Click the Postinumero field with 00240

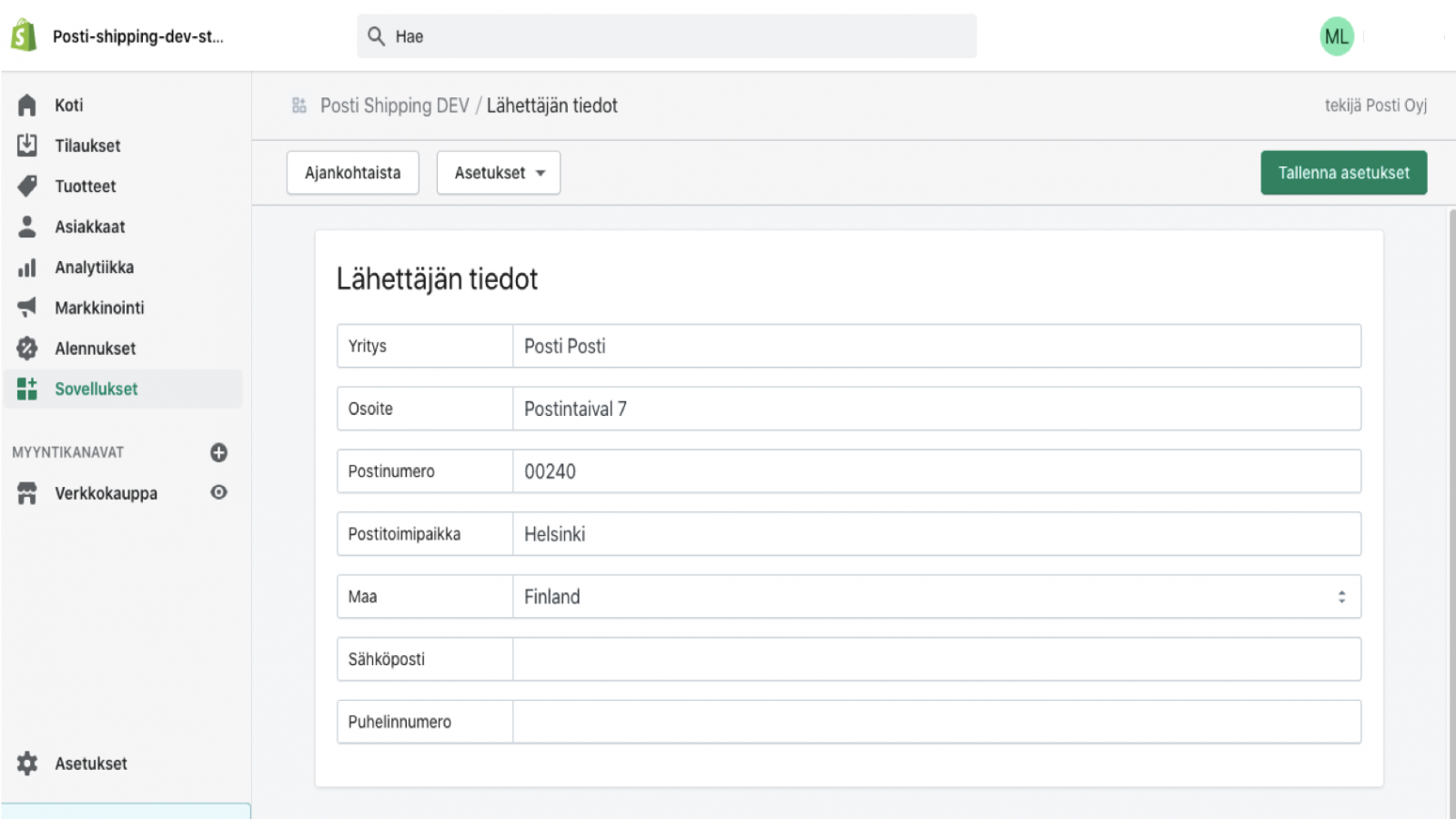coord(936,471)
